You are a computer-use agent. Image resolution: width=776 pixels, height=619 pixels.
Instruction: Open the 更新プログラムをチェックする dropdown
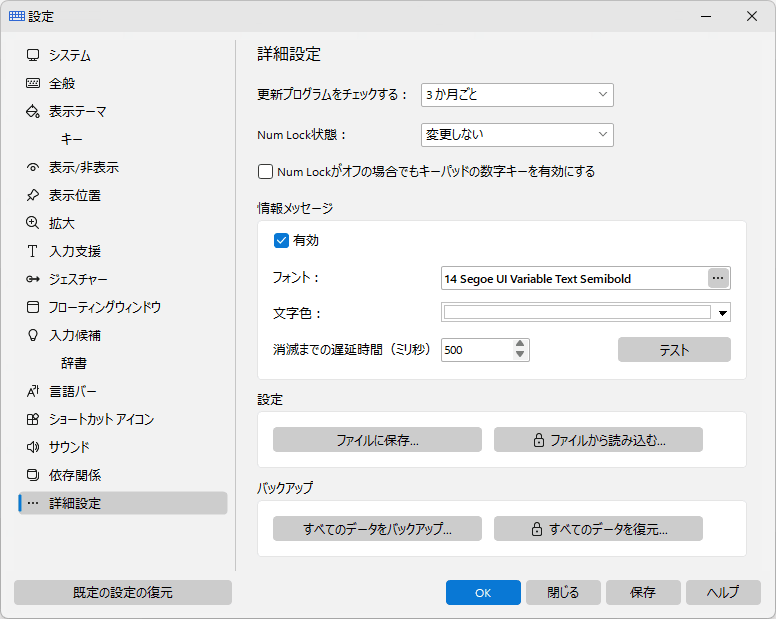point(517,95)
